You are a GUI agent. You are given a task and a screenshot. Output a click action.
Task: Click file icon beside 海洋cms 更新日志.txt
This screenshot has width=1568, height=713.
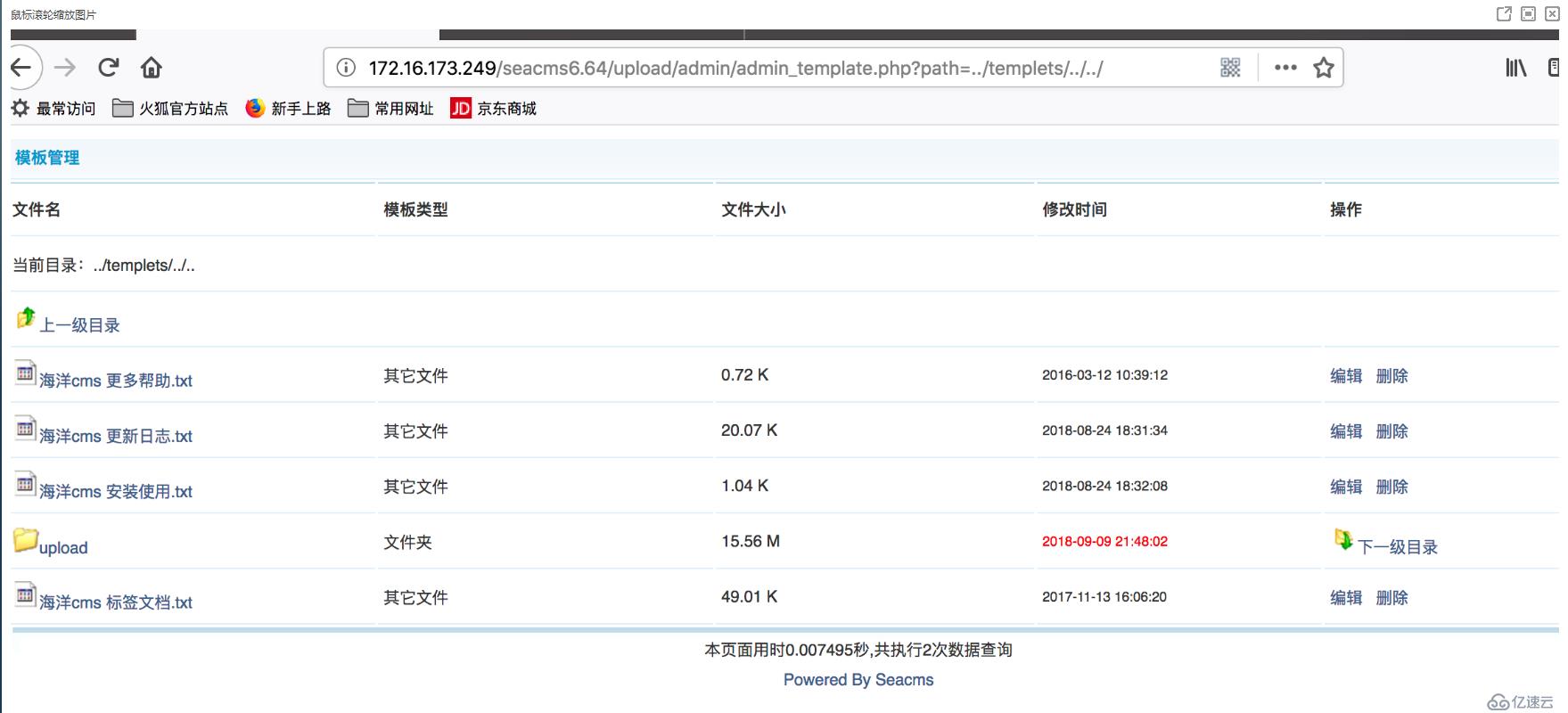[x=25, y=428]
